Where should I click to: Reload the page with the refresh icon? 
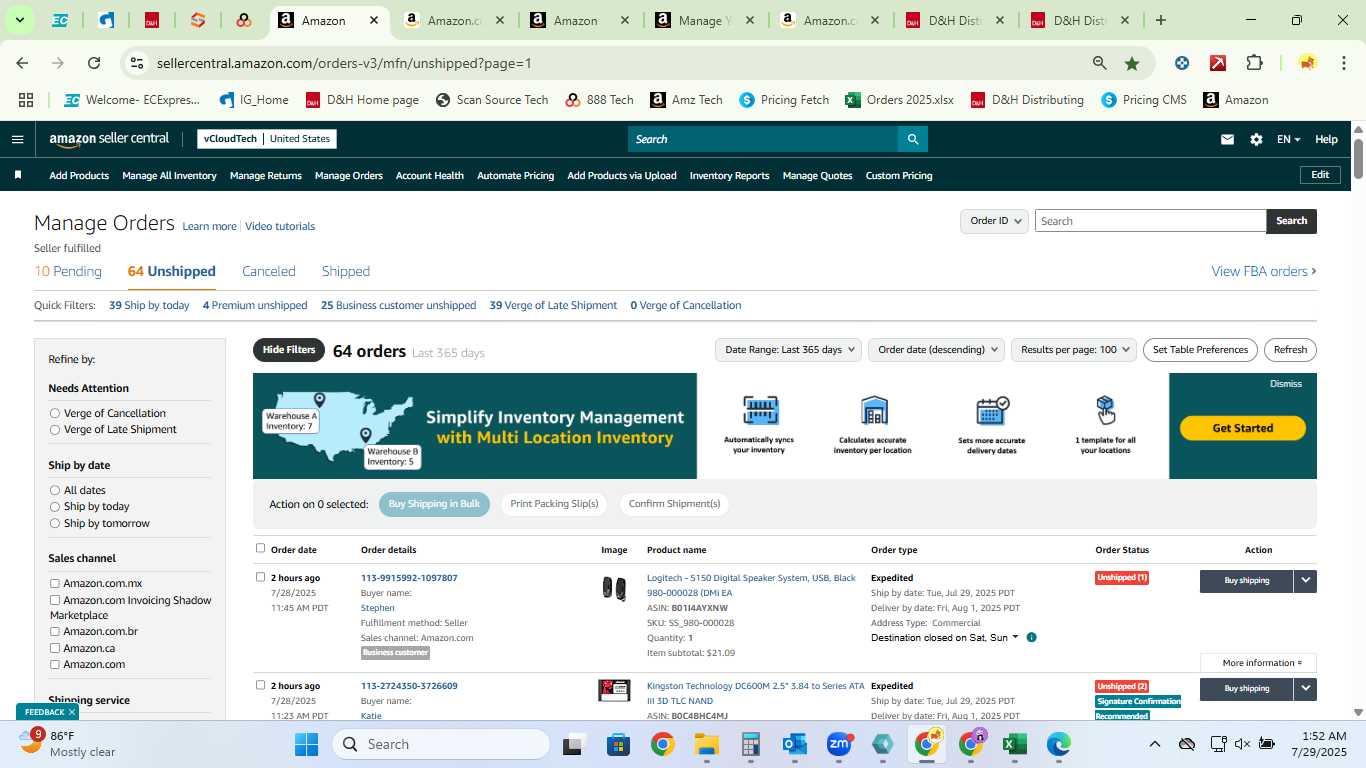[x=94, y=63]
